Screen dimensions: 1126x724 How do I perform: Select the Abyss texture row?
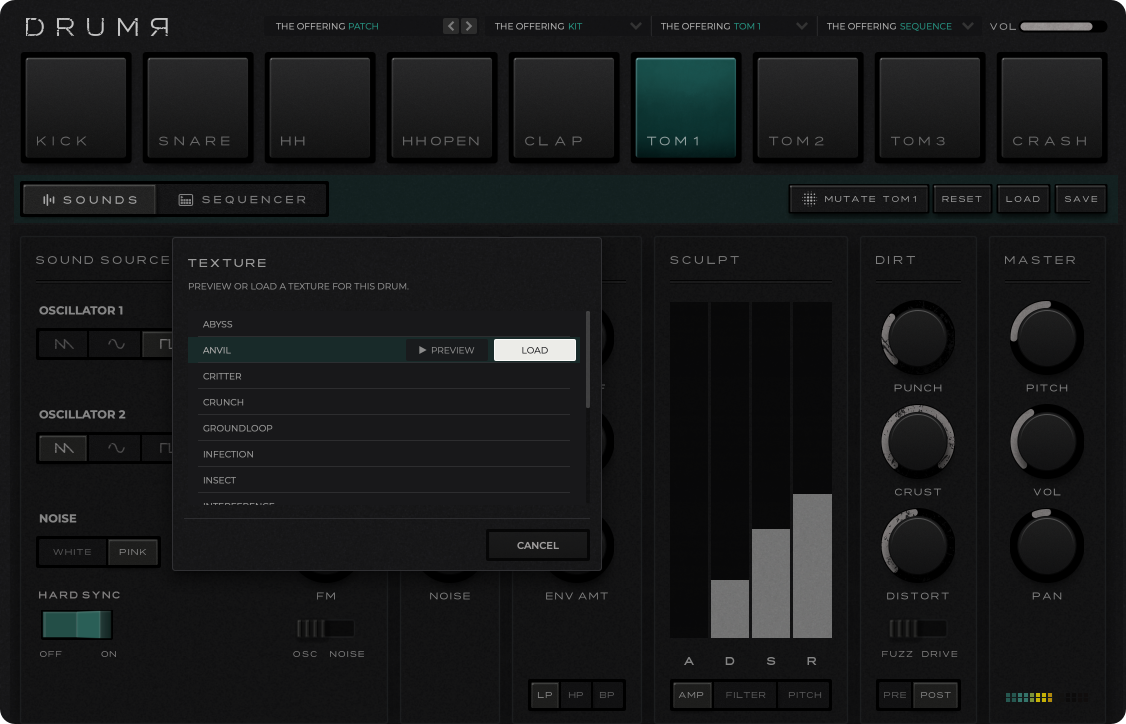pos(384,324)
